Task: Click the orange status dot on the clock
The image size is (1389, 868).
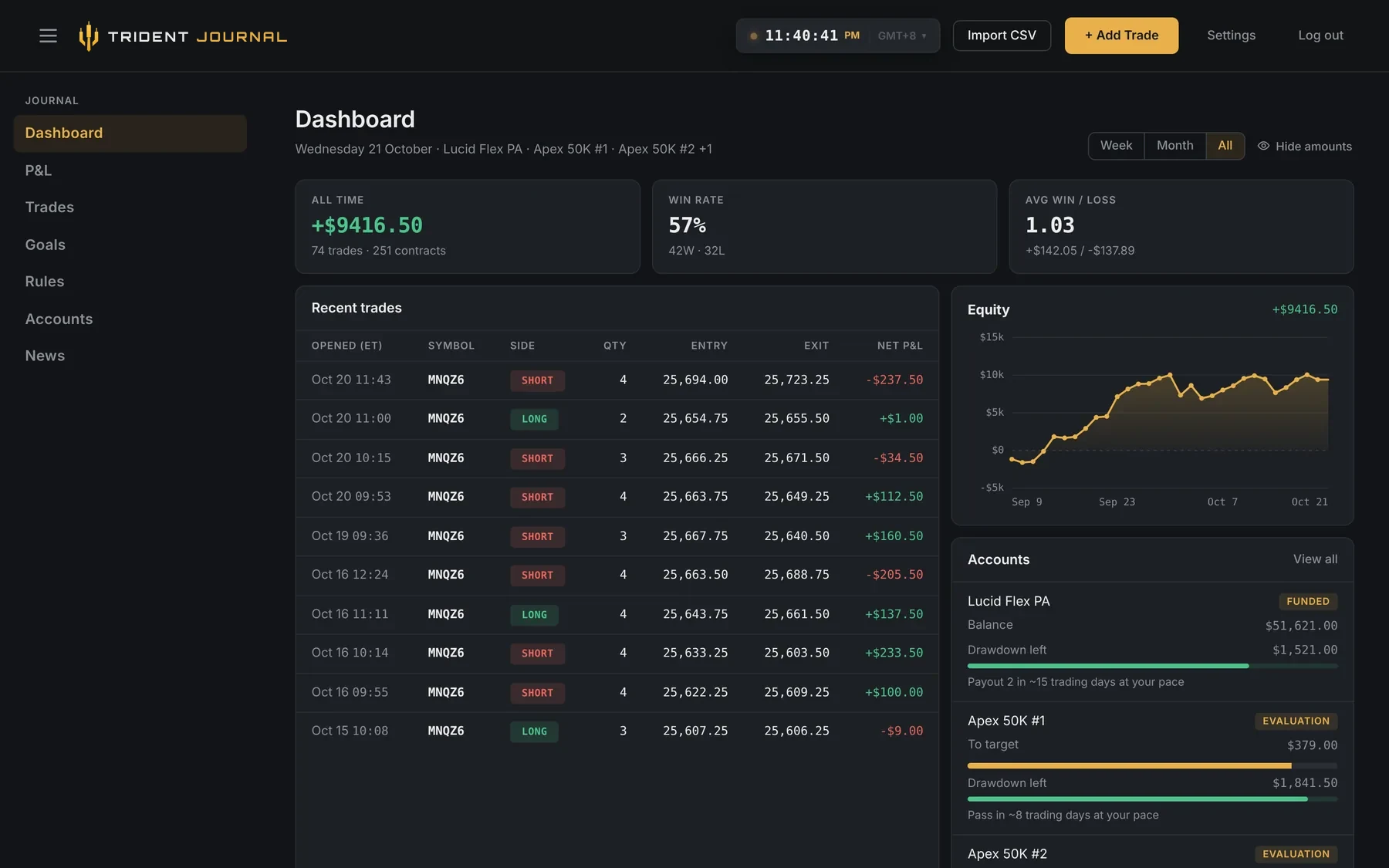Action: pyautogui.click(x=753, y=35)
